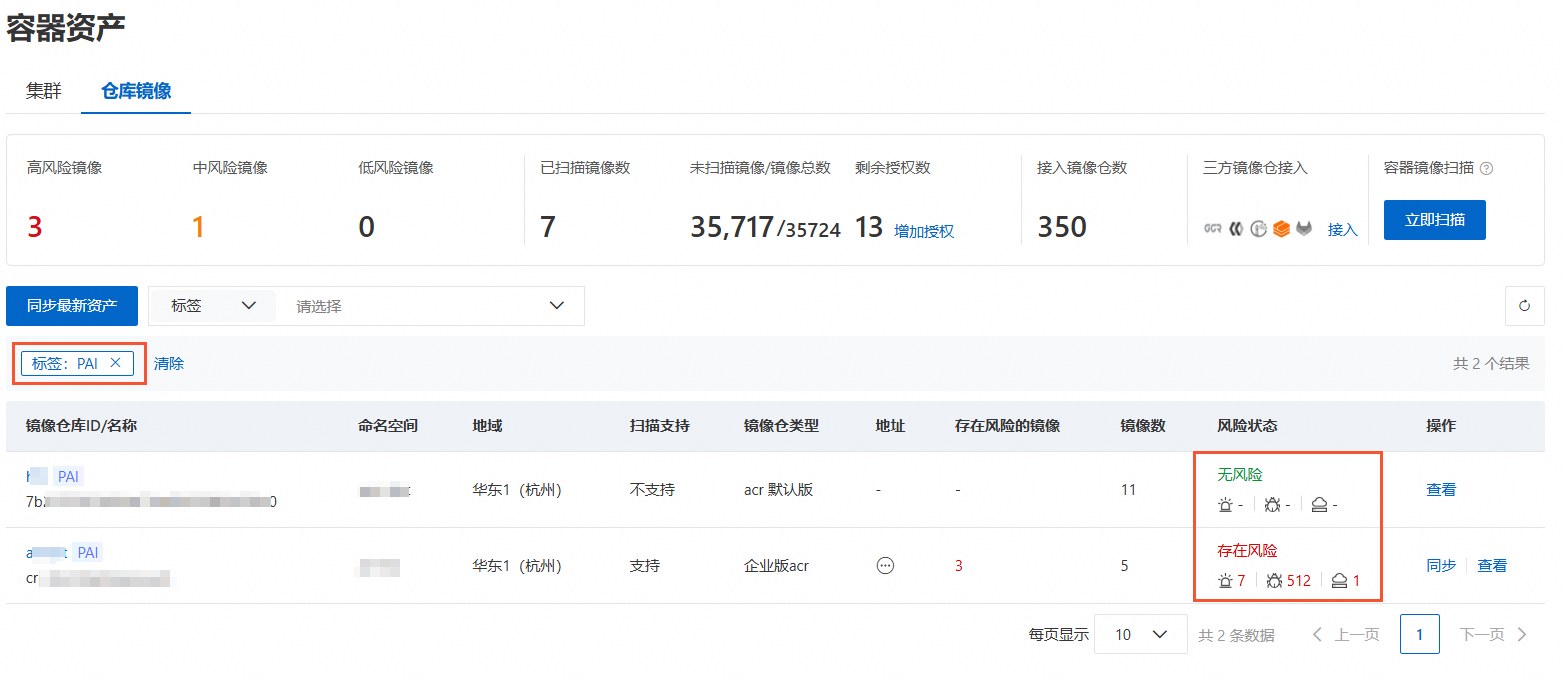1563x679 pixels.
Task: Remove the PAI tag filter with X
Action: [x=115, y=363]
